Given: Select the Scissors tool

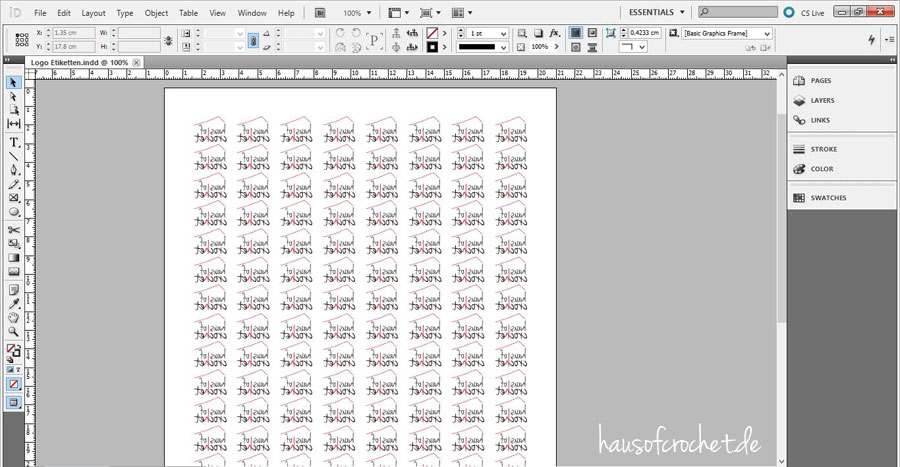Looking at the screenshot, I should pos(14,229).
